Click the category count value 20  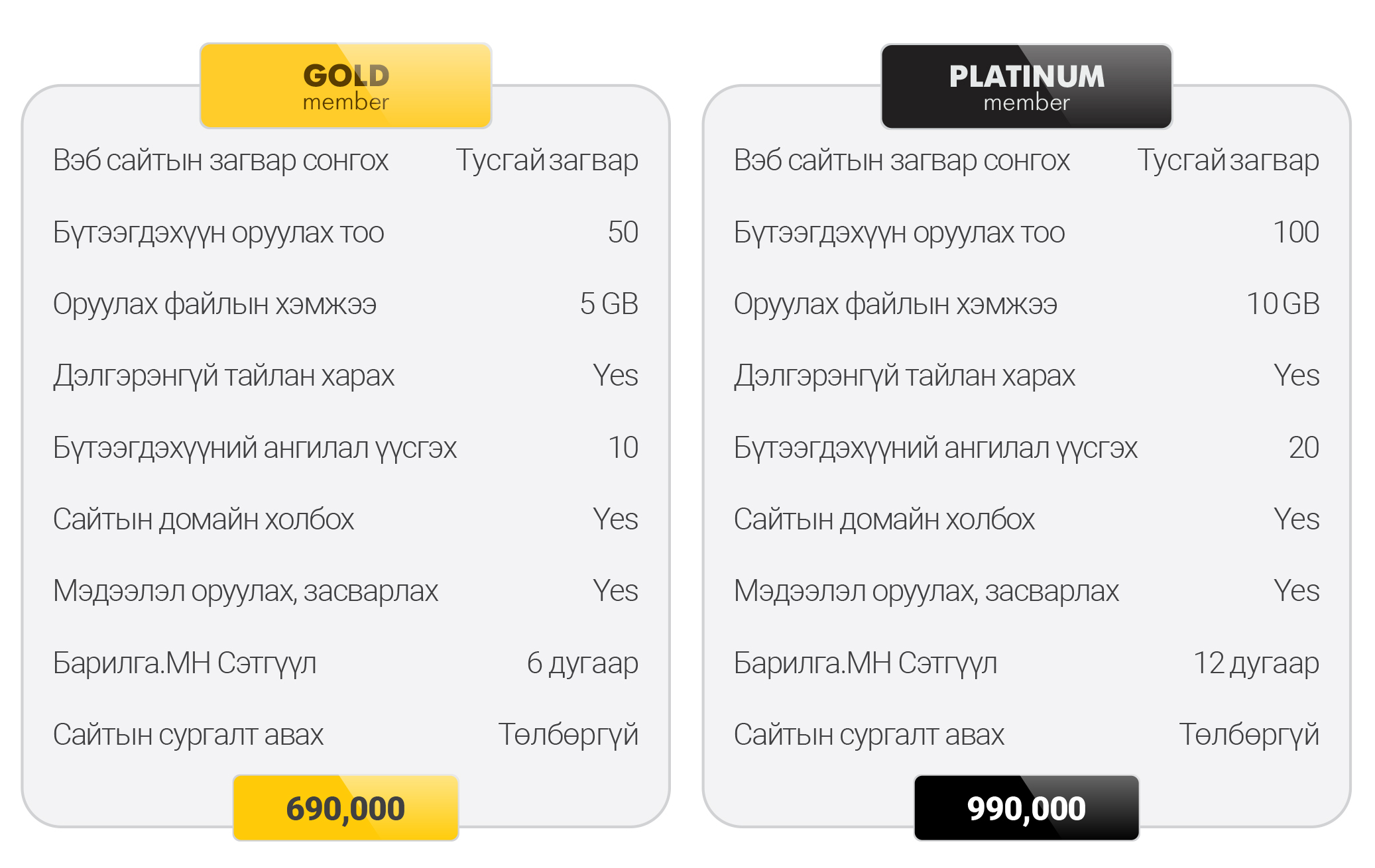point(1303,447)
